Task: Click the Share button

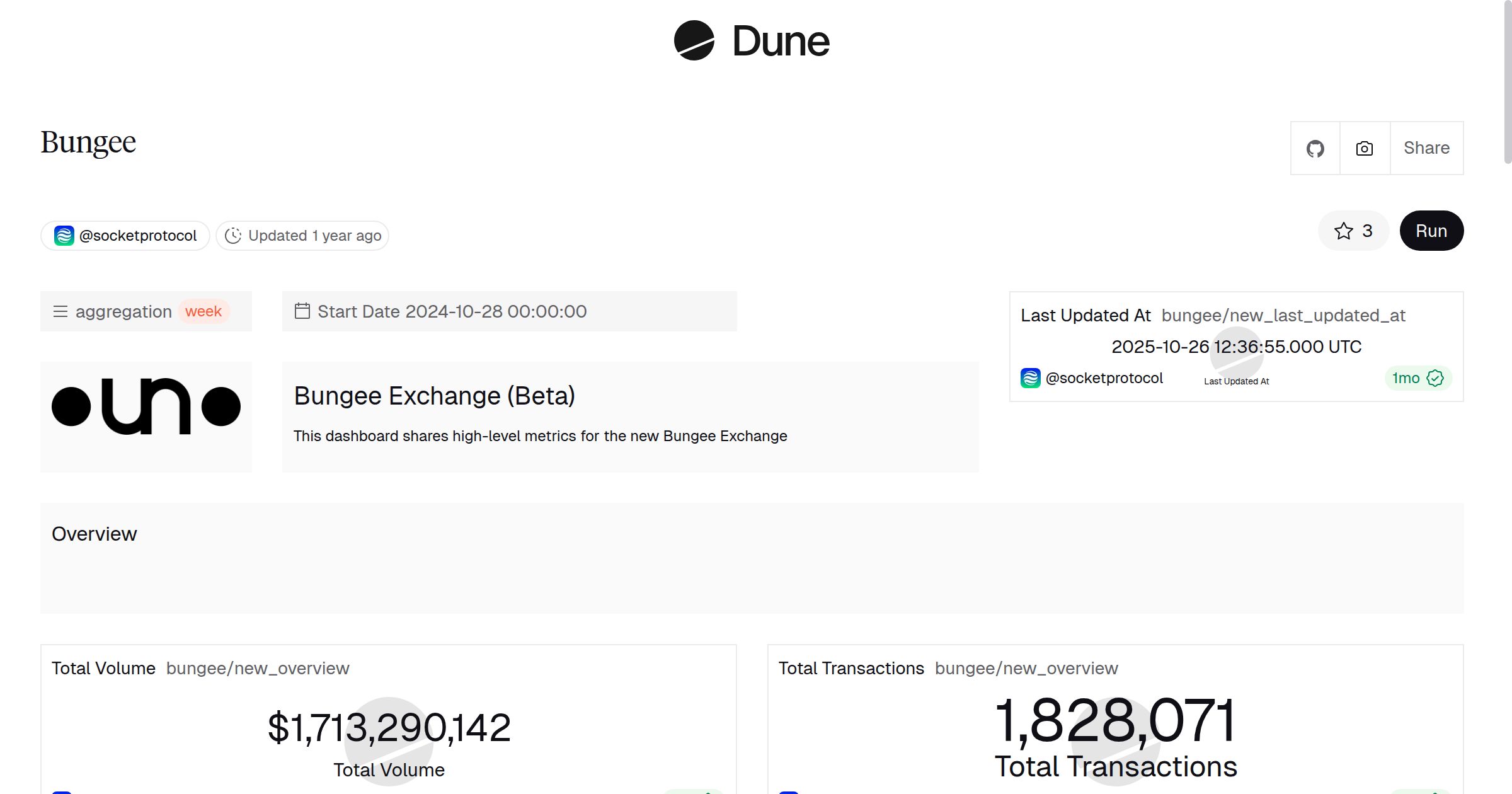Action: pyautogui.click(x=1426, y=148)
